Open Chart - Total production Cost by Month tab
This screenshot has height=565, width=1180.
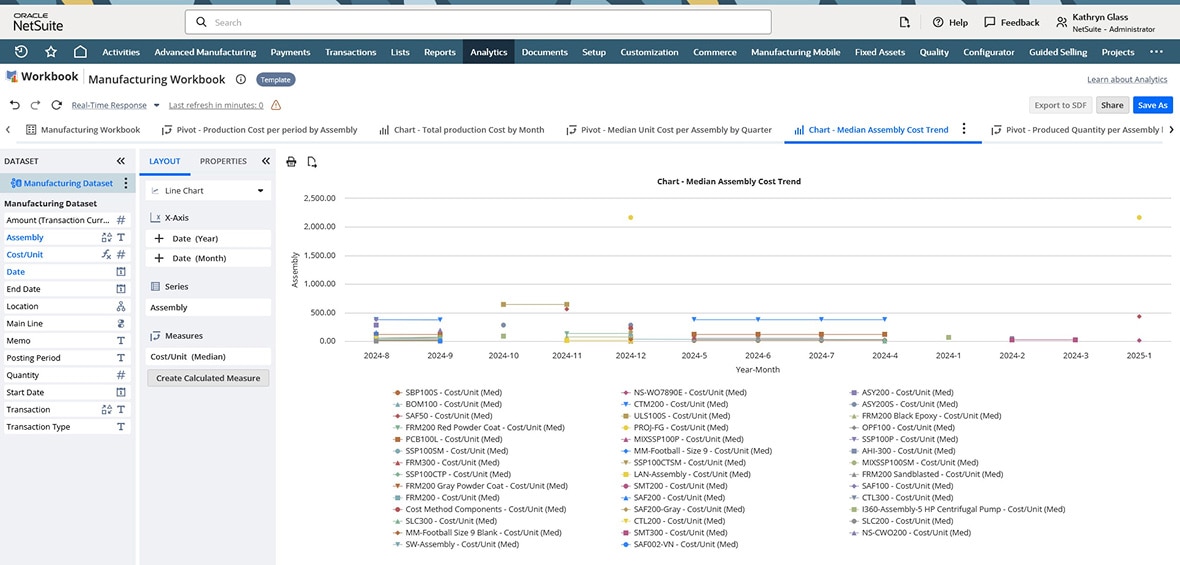tap(461, 130)
